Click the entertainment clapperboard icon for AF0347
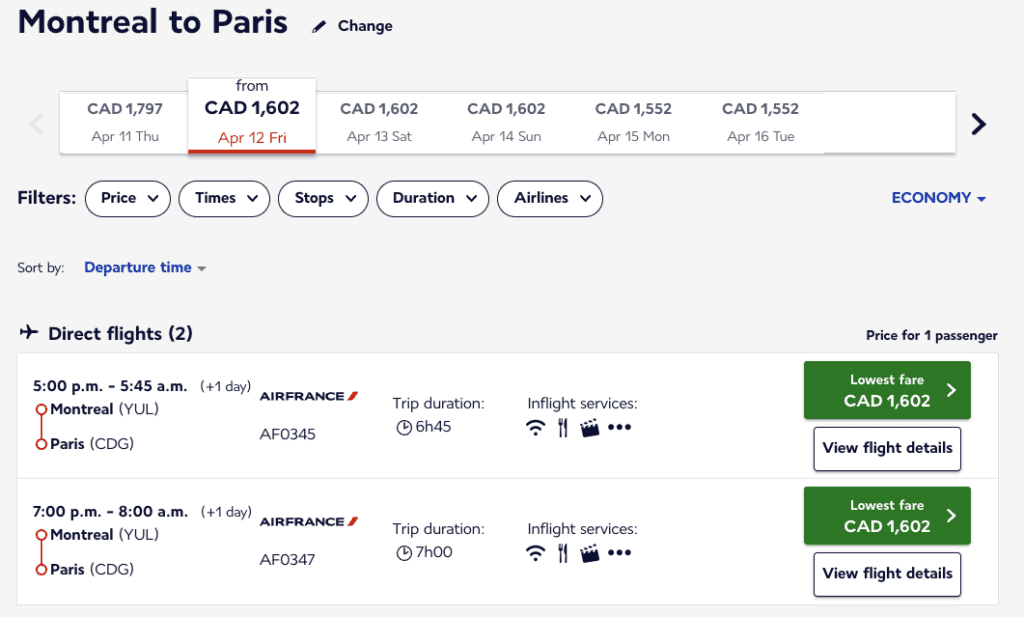 (589, 552)
